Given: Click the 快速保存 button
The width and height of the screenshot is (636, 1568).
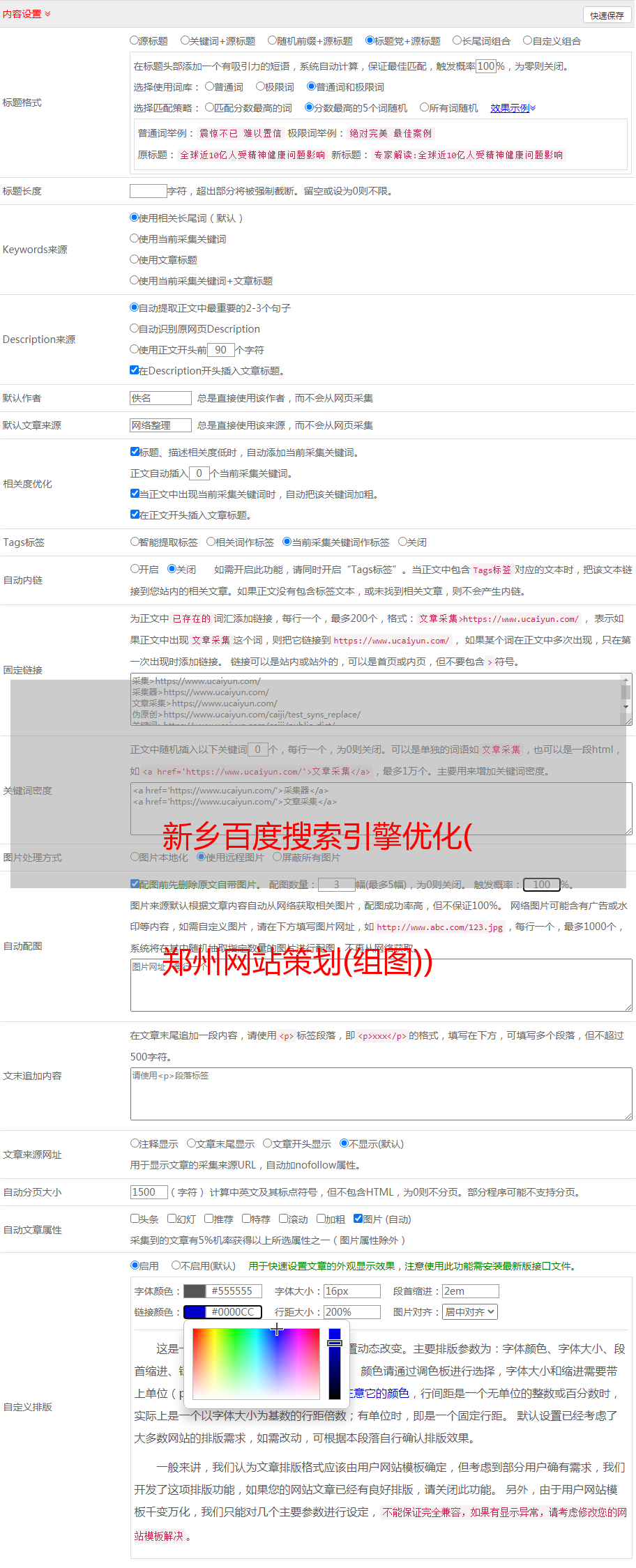Looking at the screenshot, I should click(607, 15).
